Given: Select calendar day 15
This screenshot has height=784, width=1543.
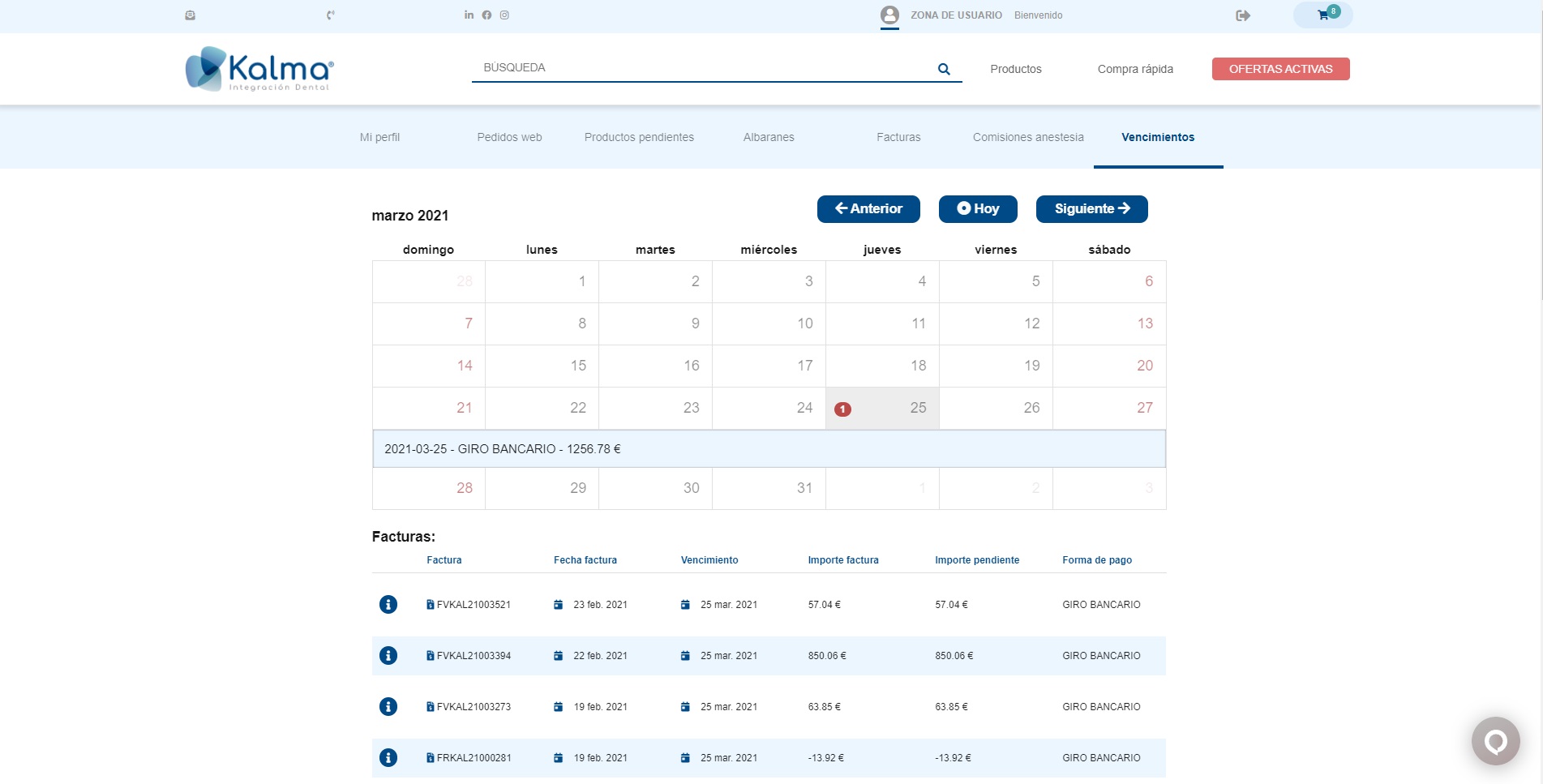Looking at the screenshot, I should 542,366.
